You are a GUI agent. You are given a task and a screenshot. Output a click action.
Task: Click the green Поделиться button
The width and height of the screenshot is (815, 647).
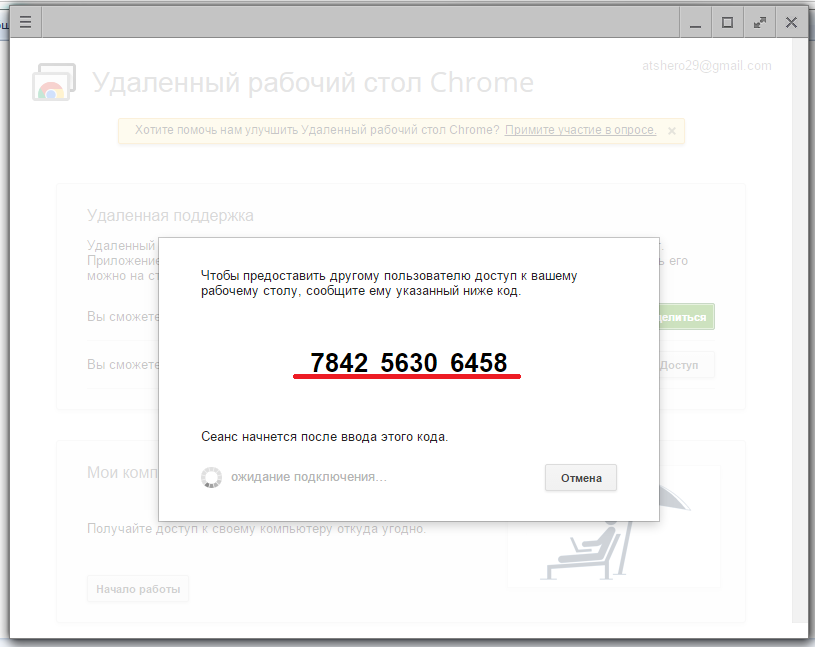(x=687, y=317)
